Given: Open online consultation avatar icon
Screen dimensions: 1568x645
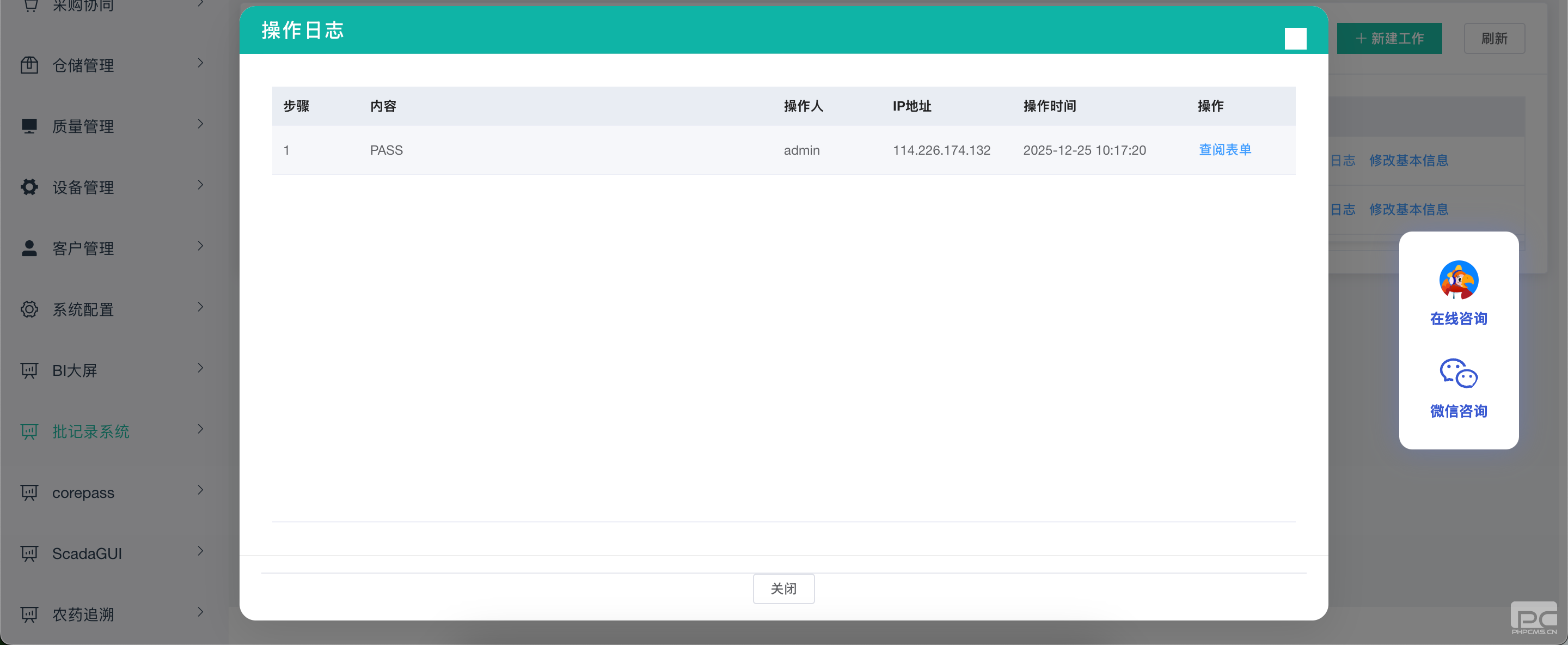Looking at the screenshot, I should pyautogui.click(x=1459, y=280).
